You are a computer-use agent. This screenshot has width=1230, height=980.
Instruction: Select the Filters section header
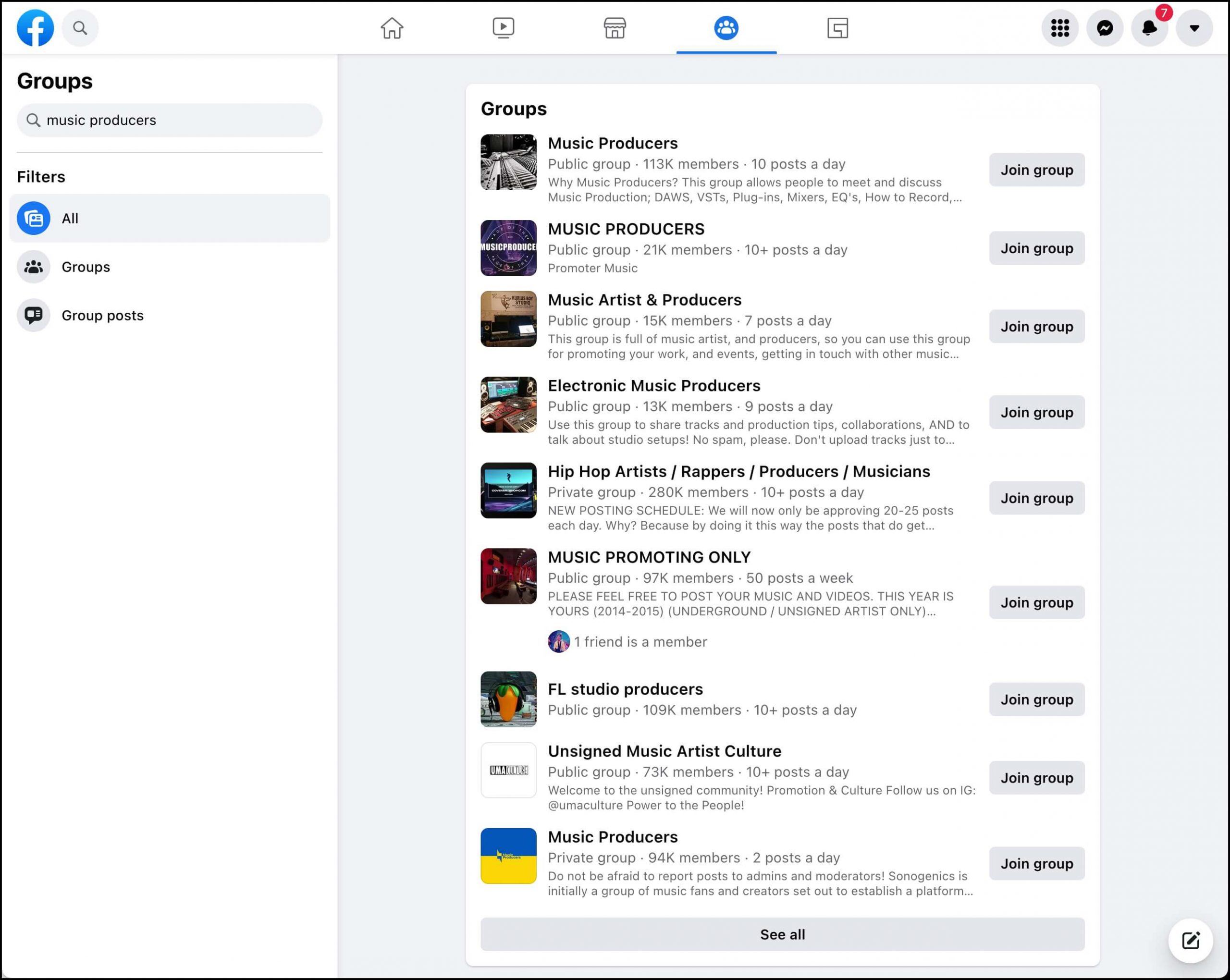(x=41, y=175)
